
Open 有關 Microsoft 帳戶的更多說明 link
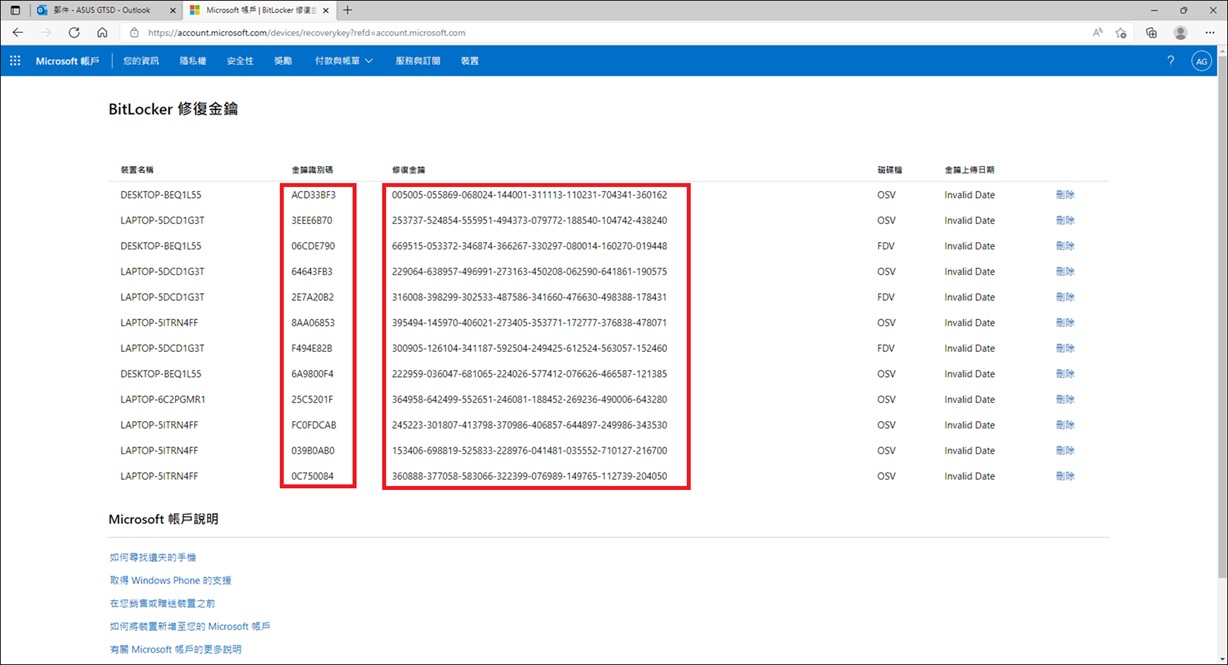point(175,650)
